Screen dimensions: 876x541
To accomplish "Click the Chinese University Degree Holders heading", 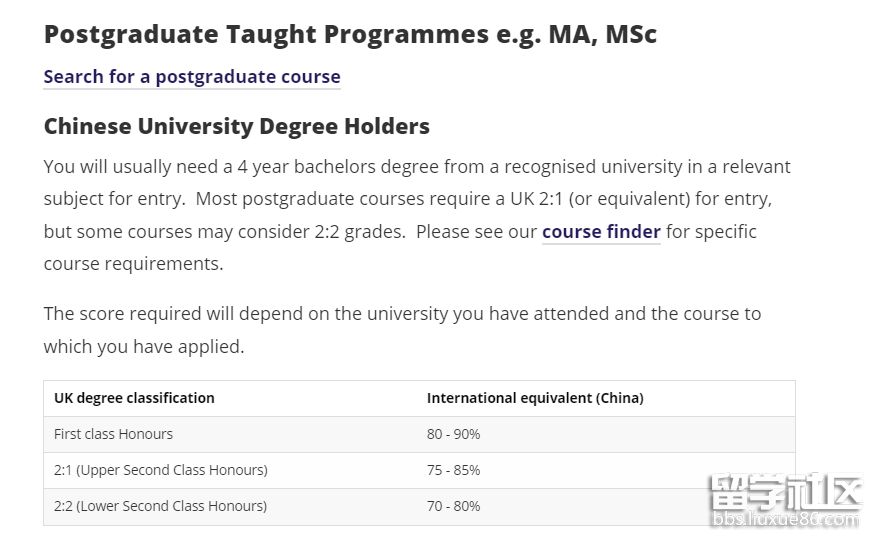I will tap(236, 127).
